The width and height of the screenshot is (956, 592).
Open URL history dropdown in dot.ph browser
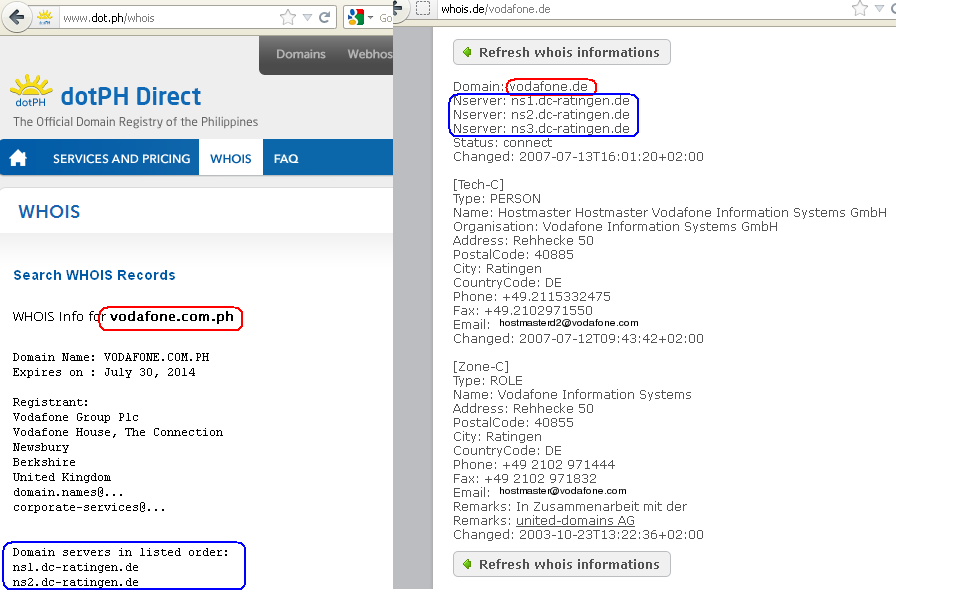pyautogui.click(x=307, y=18)
